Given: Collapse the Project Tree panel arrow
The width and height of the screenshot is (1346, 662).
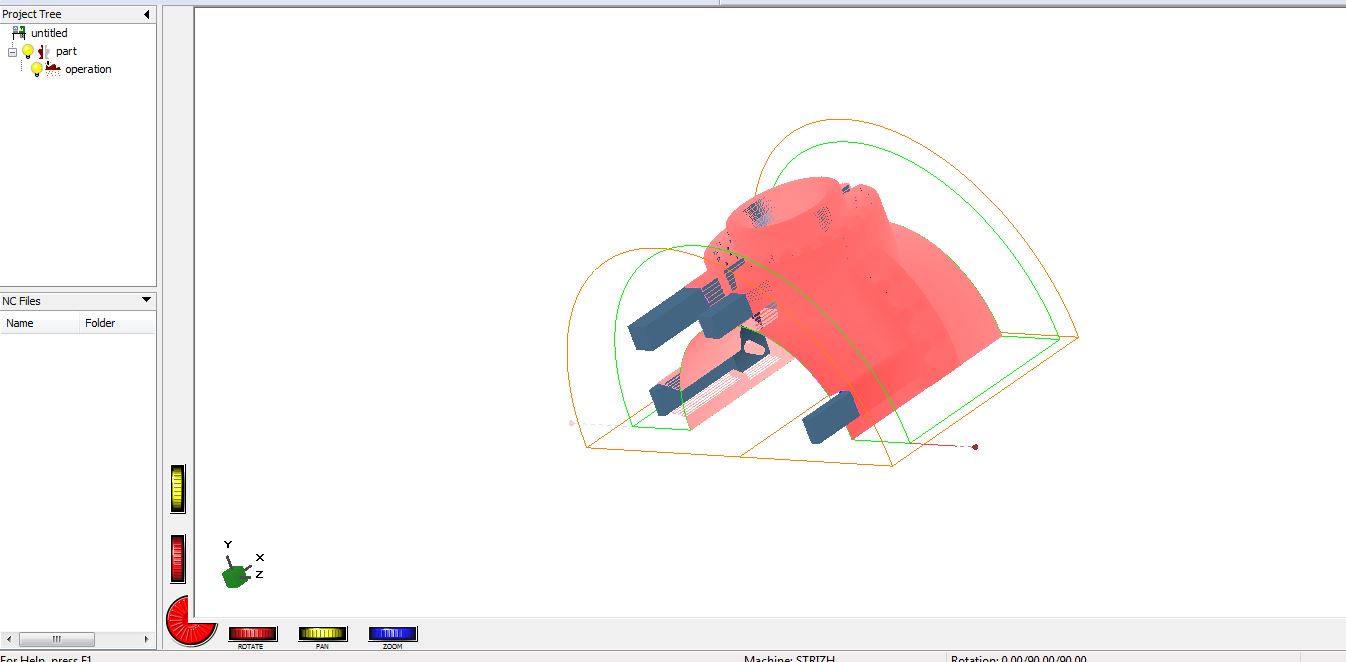Looking at the screenshot, I should click(x=147, y=14).
